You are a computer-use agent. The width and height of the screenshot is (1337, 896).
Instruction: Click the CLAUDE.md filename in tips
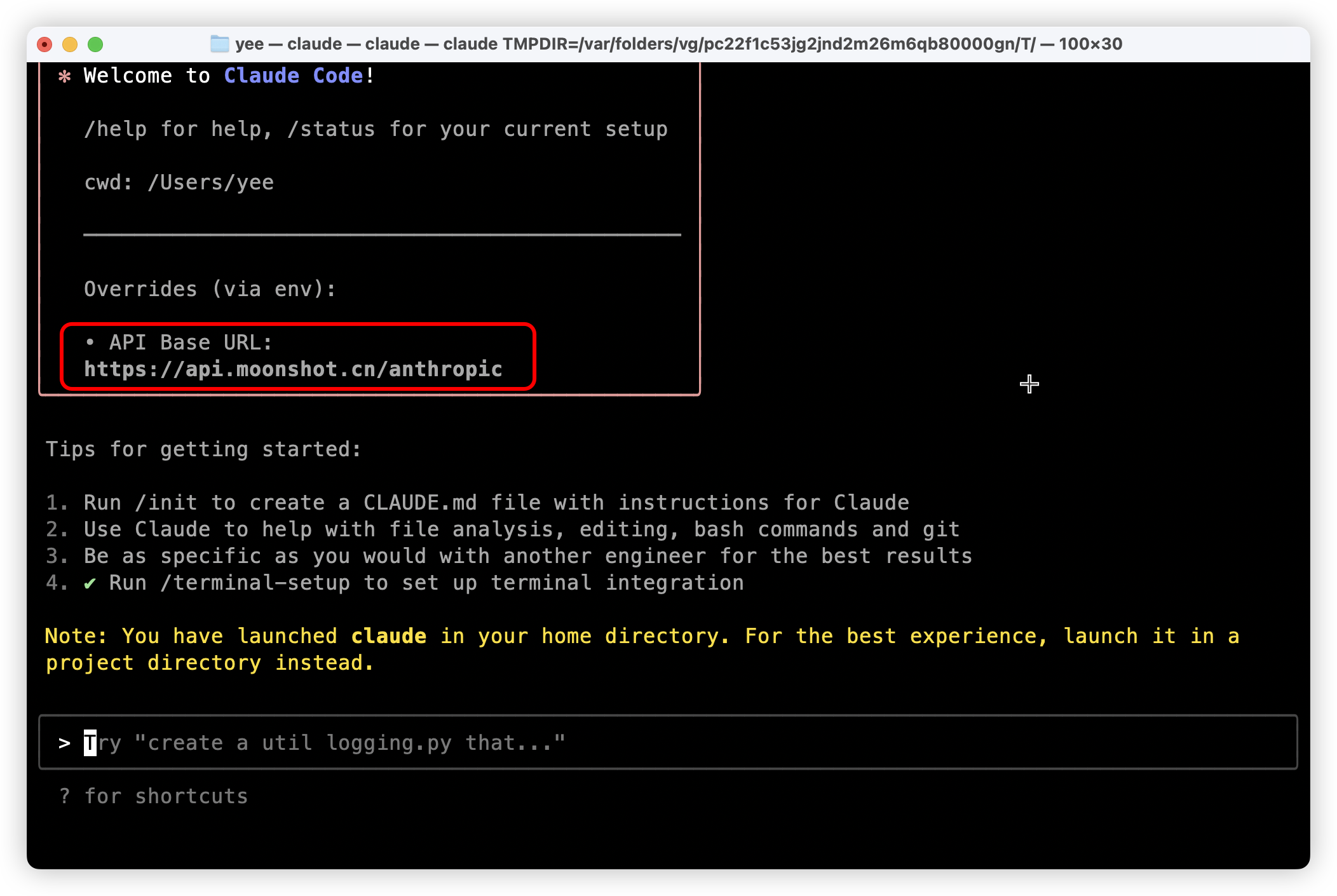tap(420, 503)
